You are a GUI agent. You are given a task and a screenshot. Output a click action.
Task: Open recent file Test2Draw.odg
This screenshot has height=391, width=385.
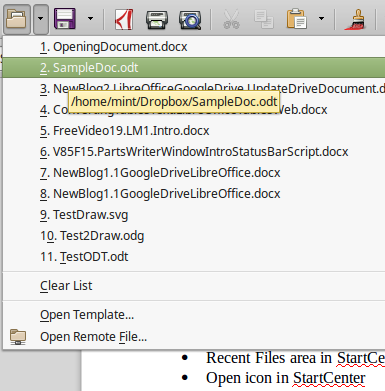coord(194,236)
